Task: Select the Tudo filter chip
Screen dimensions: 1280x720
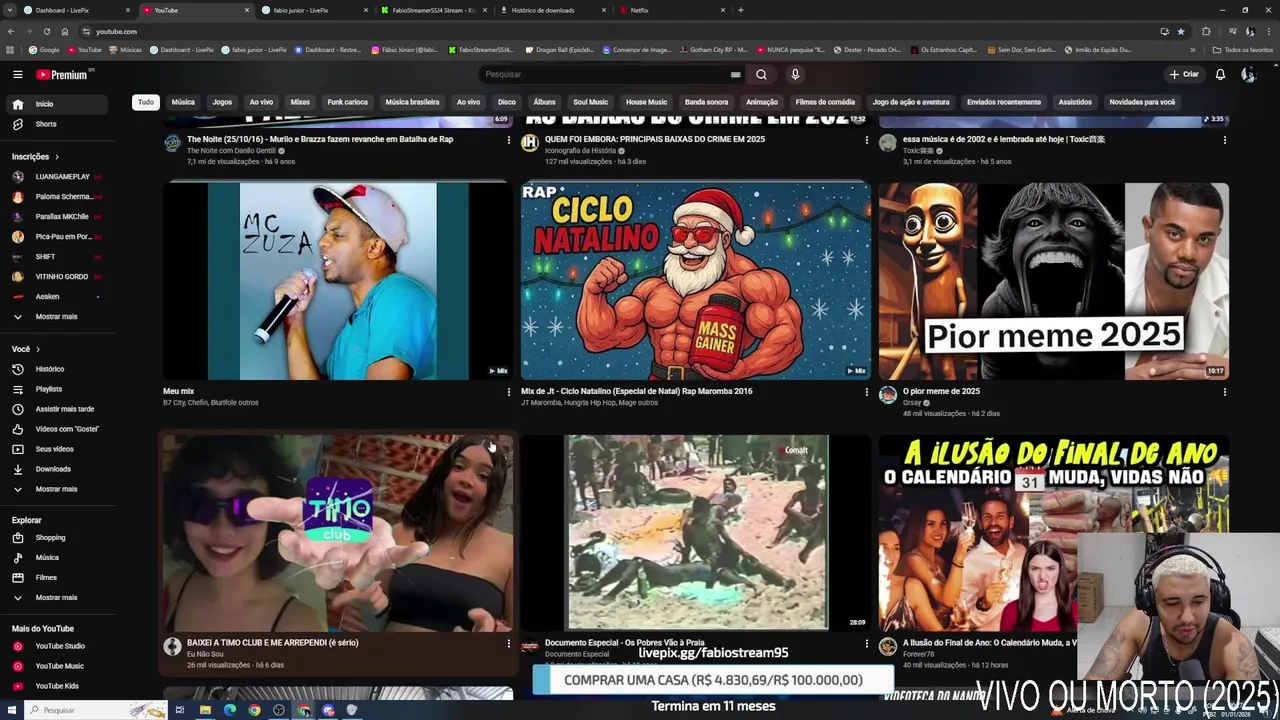Action: pyautogui.click(x=146, y=102)
